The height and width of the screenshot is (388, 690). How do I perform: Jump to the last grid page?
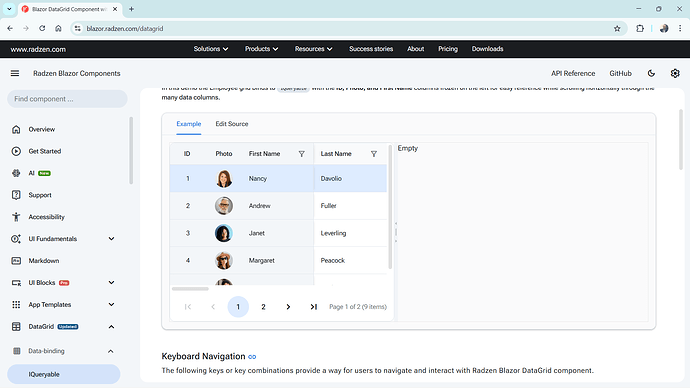click(x=313, y=307)
